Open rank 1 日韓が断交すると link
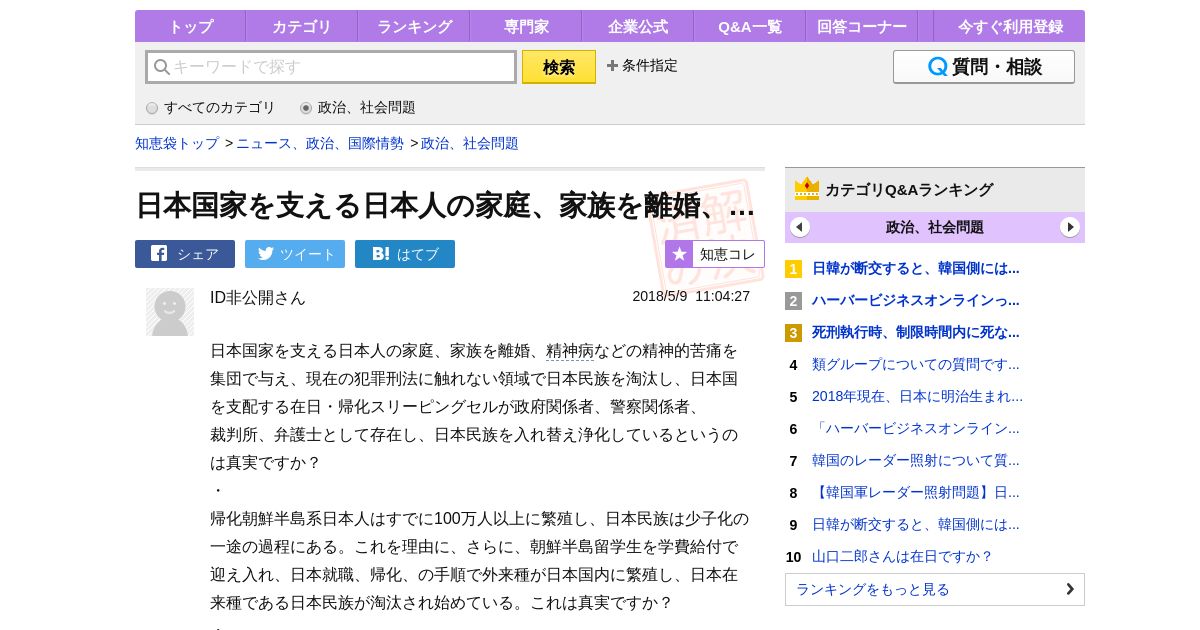This screenshot has width=1200, height=630. (x=916, y=268)
